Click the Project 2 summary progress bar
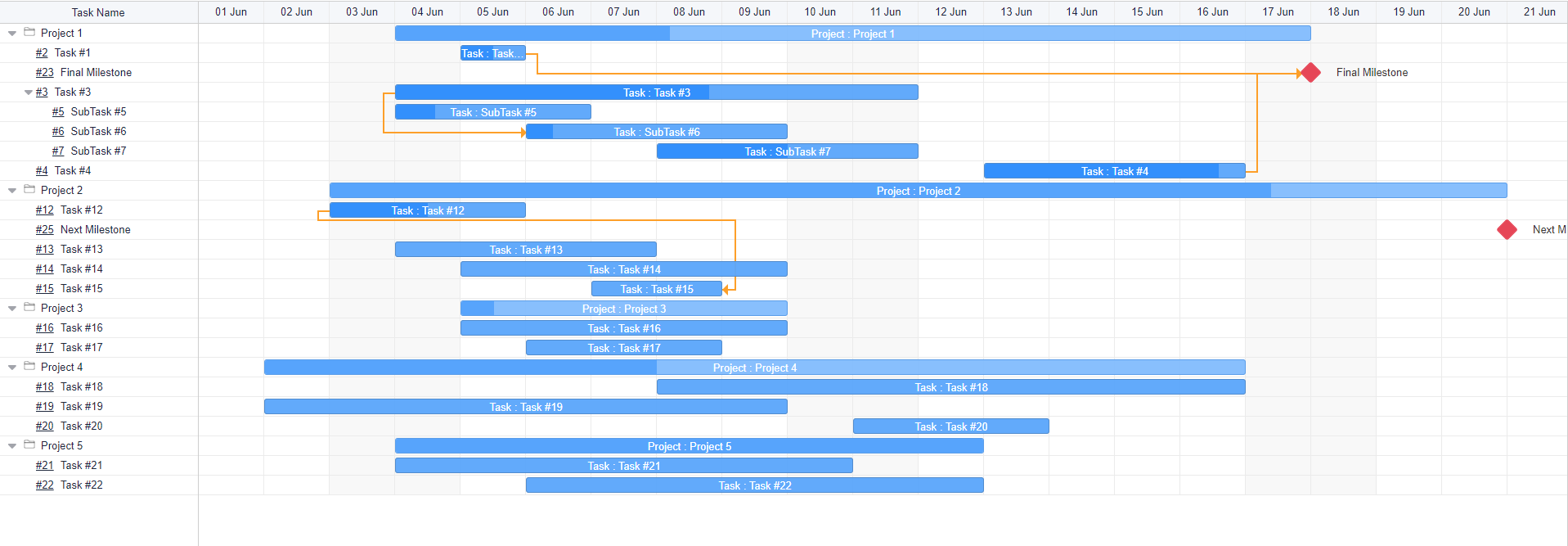This screenshot has height=546, width=1568. (918, 191)
